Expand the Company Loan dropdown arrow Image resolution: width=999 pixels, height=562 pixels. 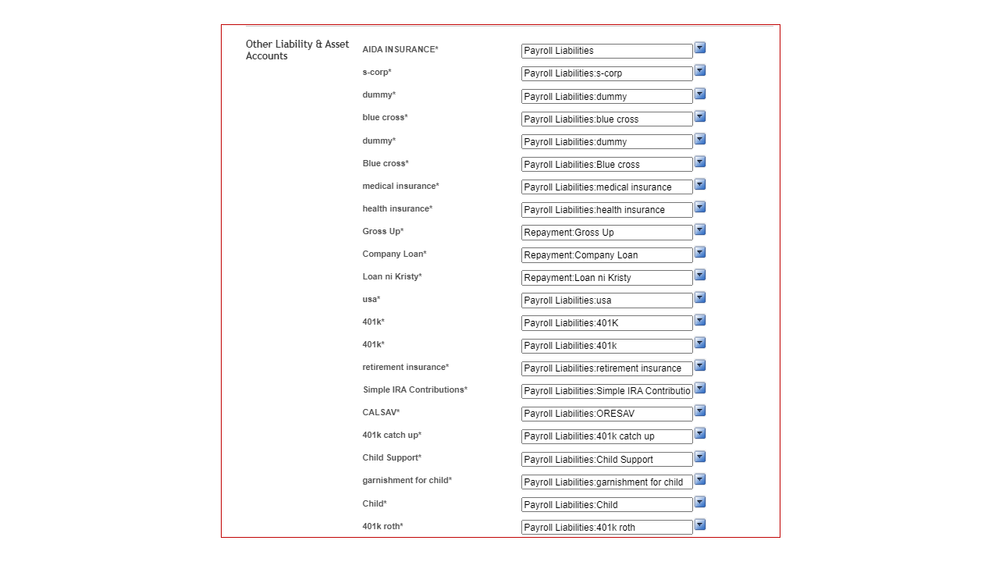tap(700, 253)
